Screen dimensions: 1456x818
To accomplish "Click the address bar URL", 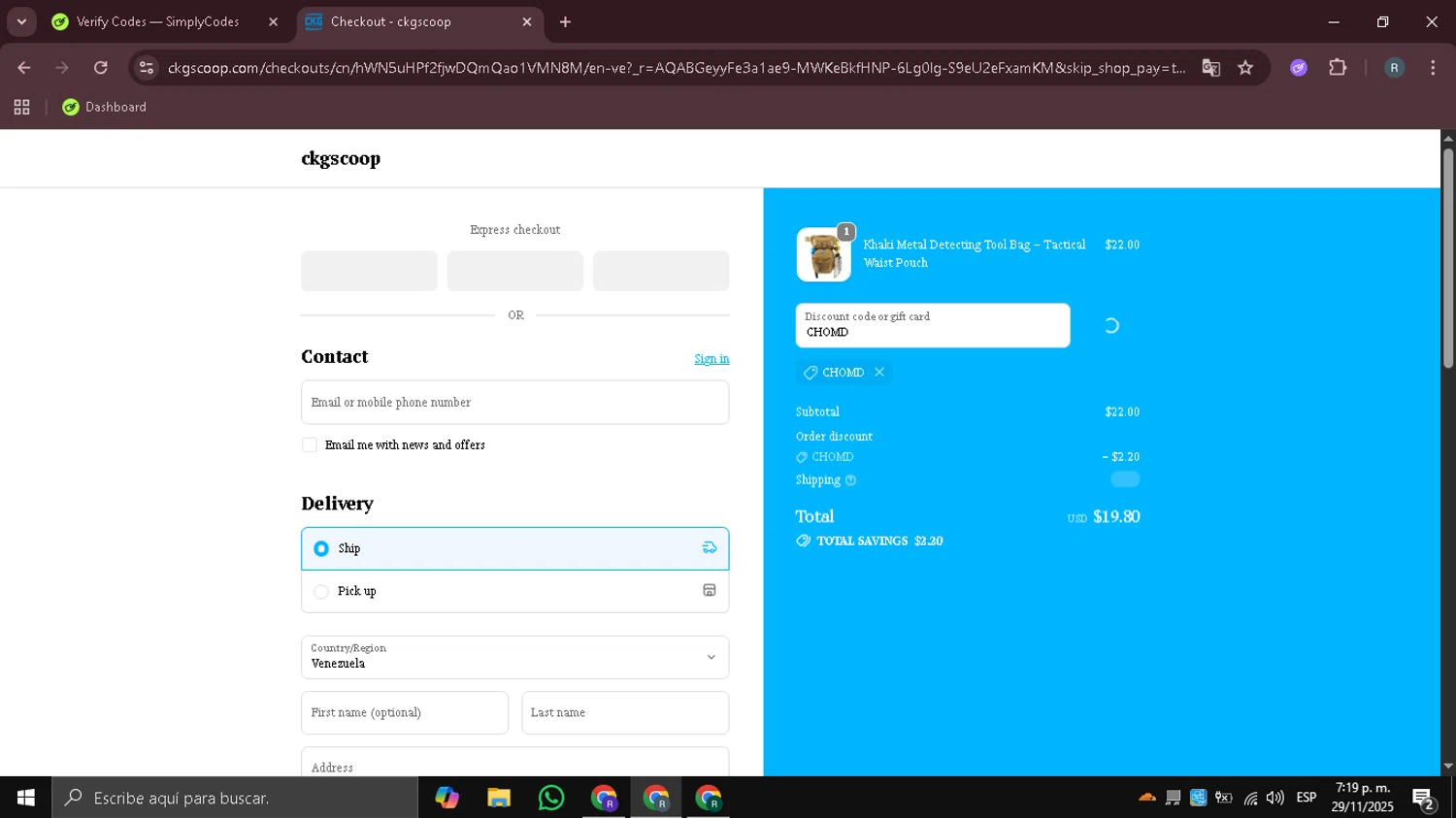I will coord(676,68).
